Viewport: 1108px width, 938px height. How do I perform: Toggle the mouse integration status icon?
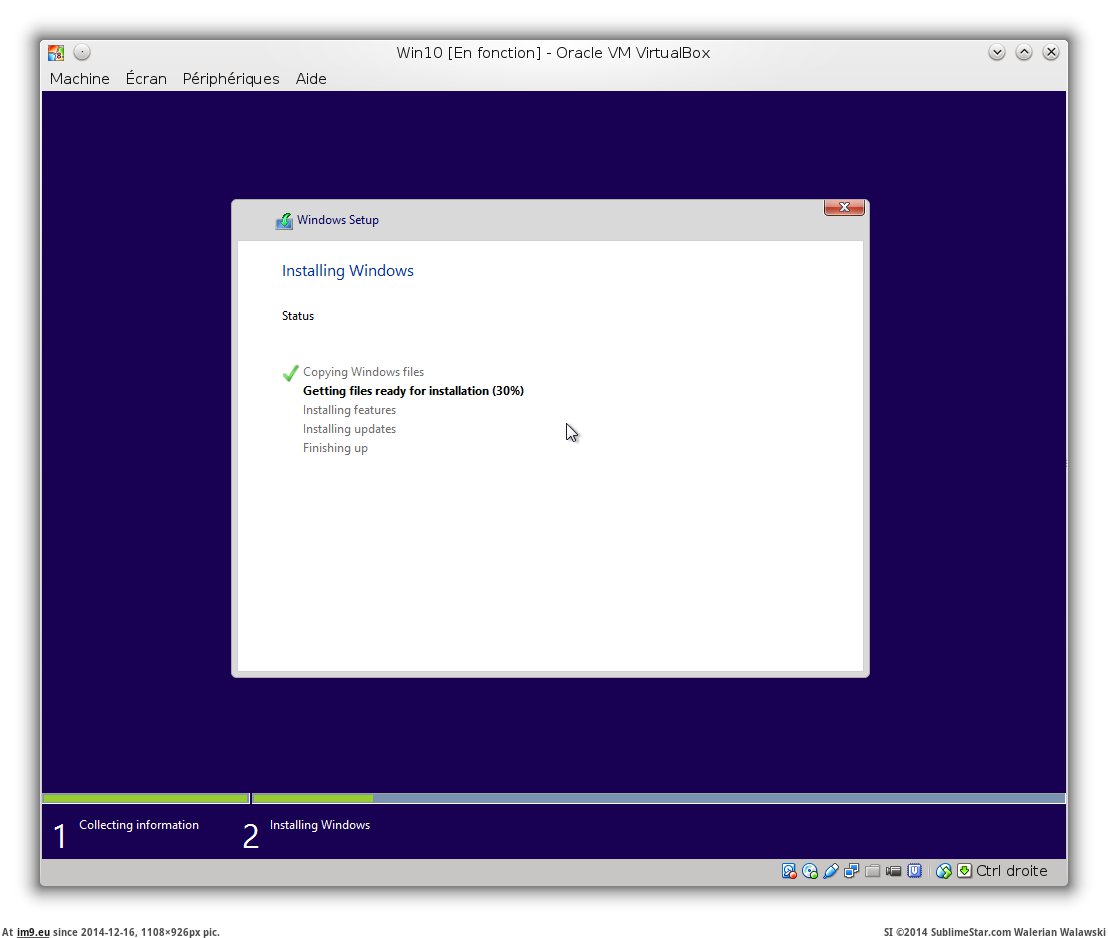(943, 871)
